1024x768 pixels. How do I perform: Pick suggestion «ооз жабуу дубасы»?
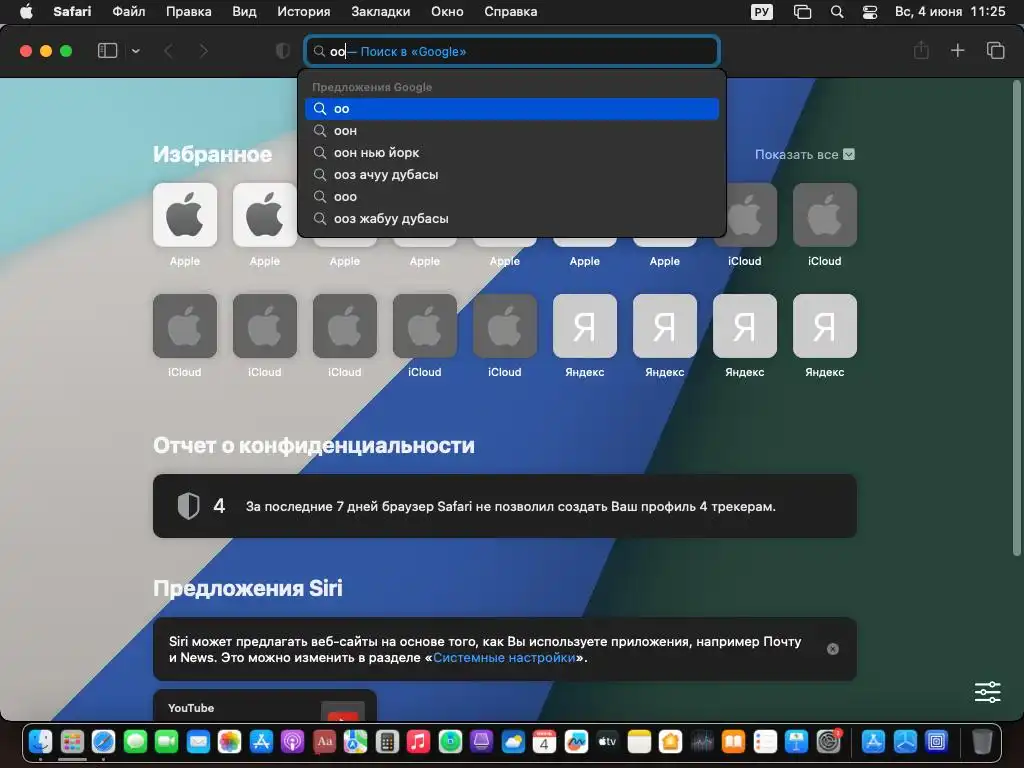pos(512,219)
